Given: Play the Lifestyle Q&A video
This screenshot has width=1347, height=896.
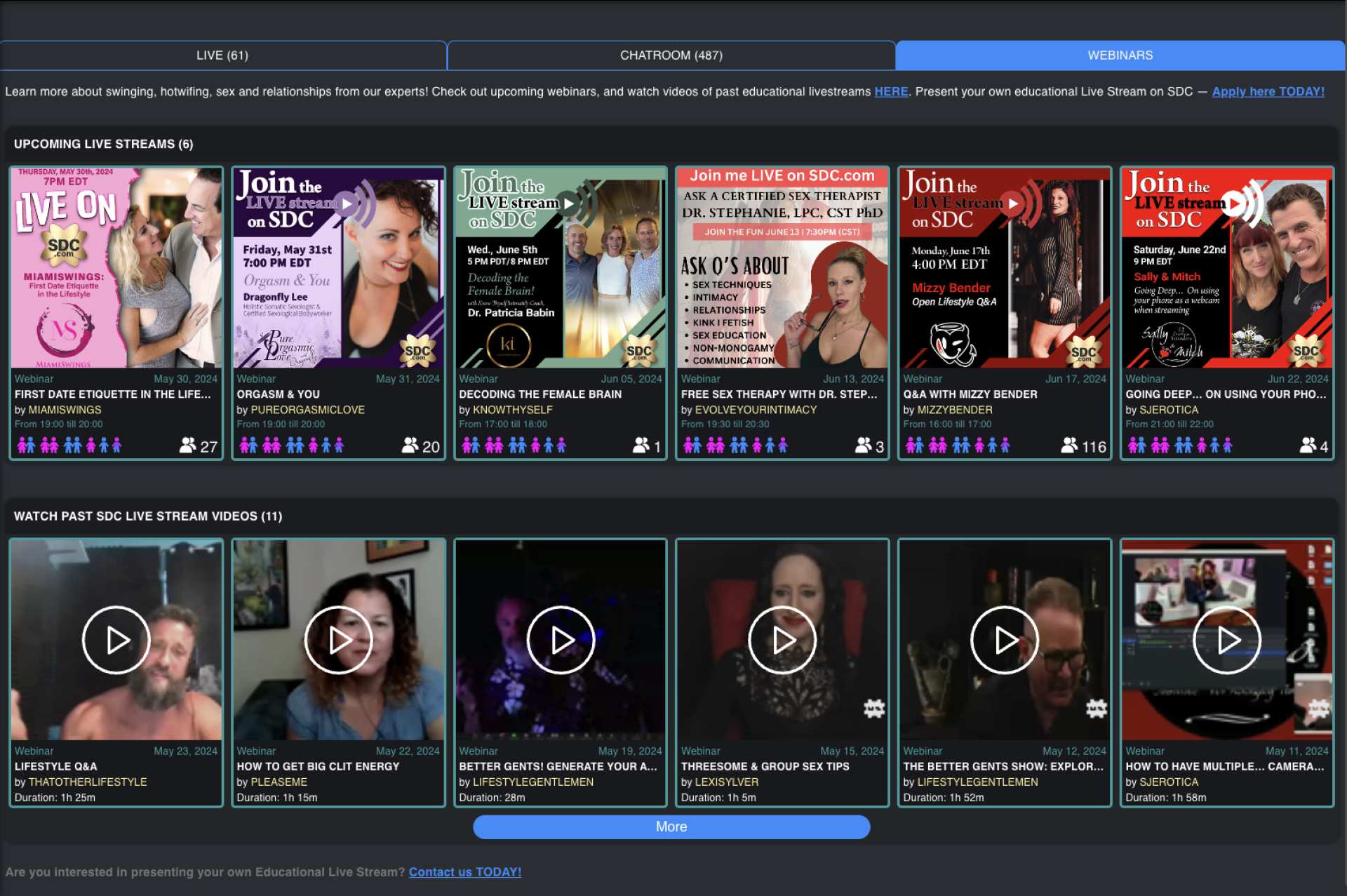Looking at the screenshot, I should [116, 640].
